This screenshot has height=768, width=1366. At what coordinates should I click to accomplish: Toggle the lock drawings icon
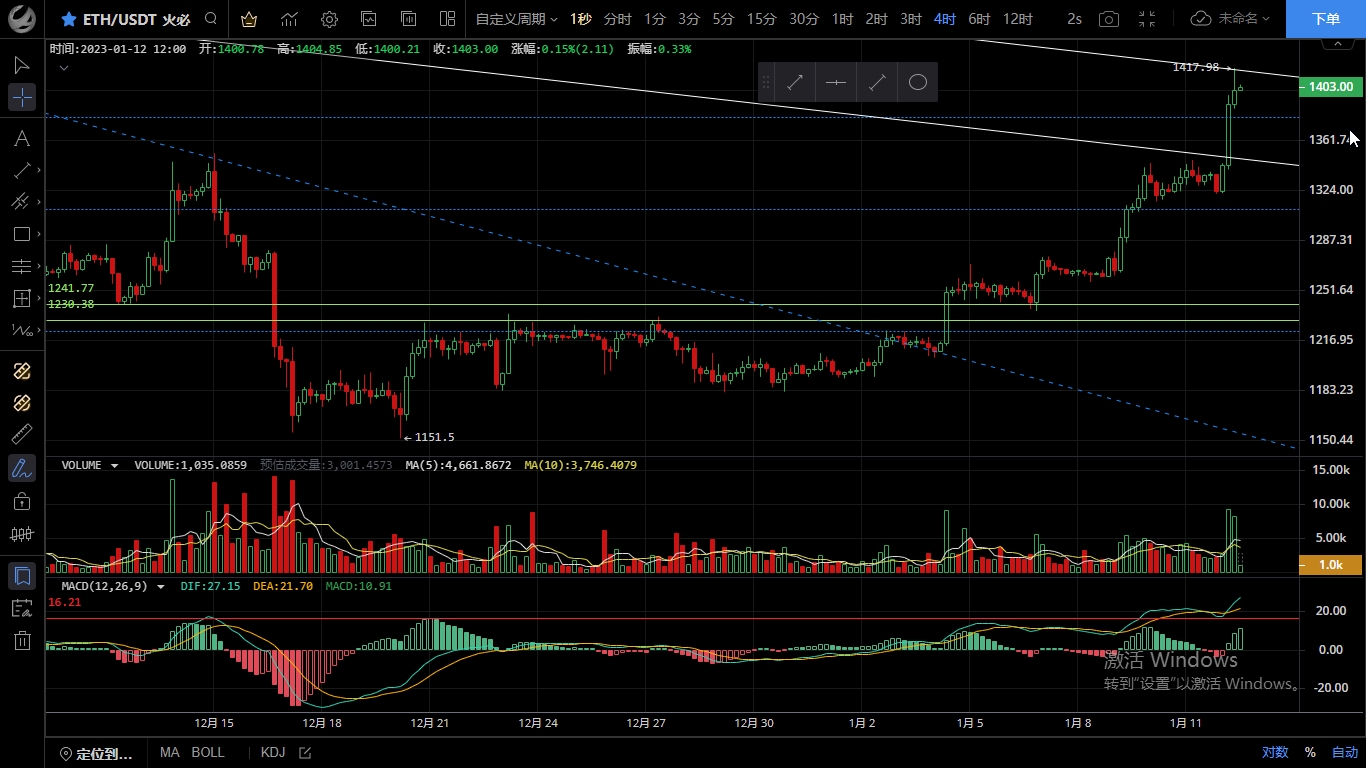[22, 500]
